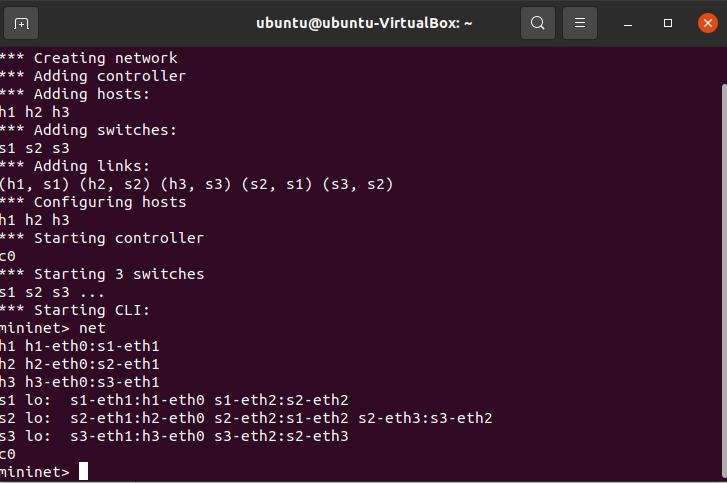Close the terminal with the red X
Image resolution: width=727 pixels, height=483 pixels.
click(x=708, y=23)
